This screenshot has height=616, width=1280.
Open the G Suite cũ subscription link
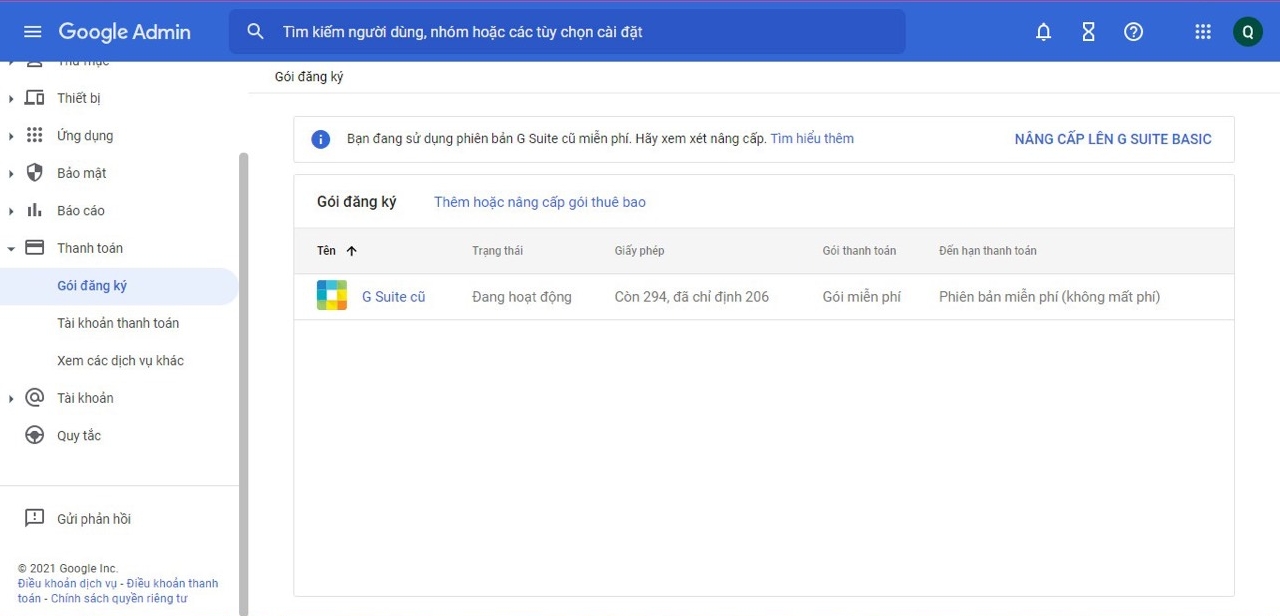coord(393,296)
